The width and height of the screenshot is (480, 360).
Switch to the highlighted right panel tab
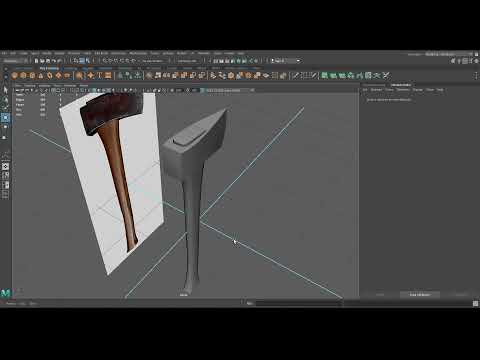click(x=401, y=85)
